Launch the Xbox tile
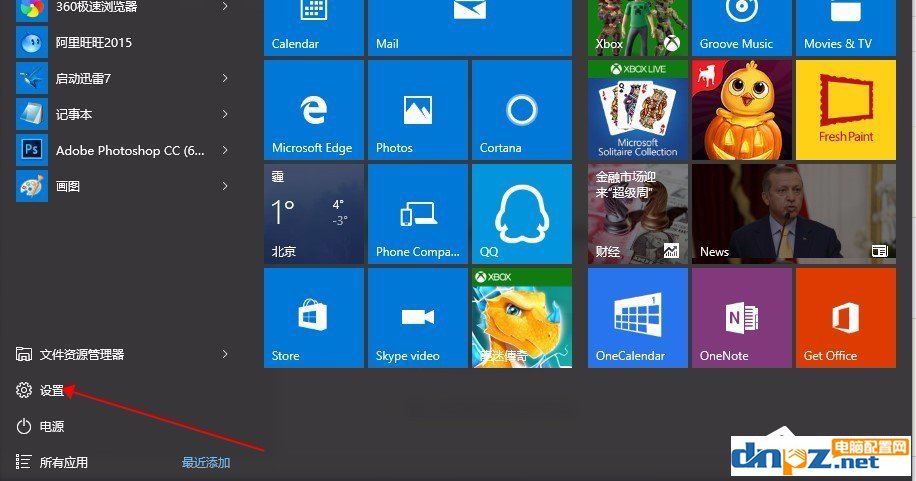 pos(637,27)
